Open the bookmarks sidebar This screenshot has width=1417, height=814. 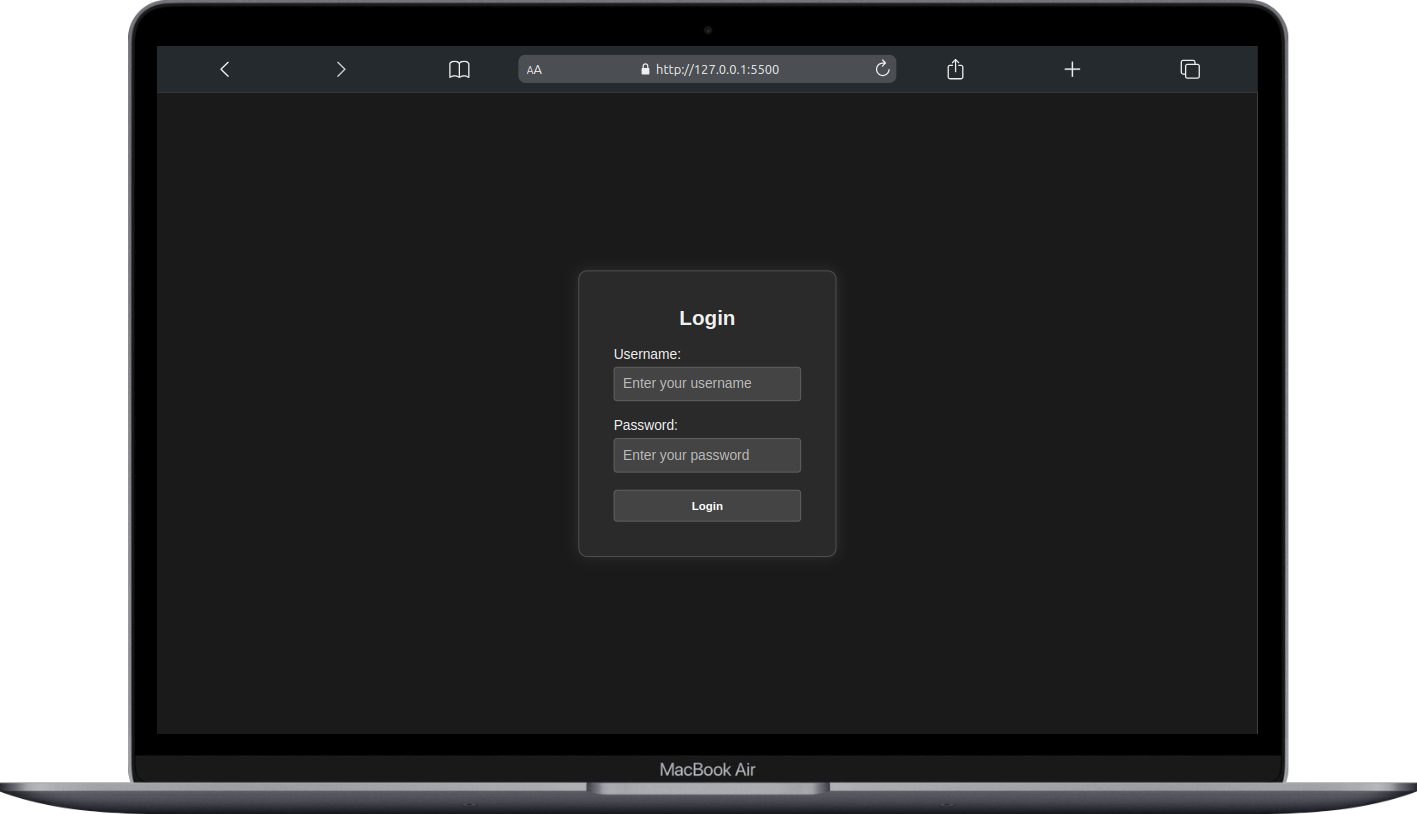(459, 69)
